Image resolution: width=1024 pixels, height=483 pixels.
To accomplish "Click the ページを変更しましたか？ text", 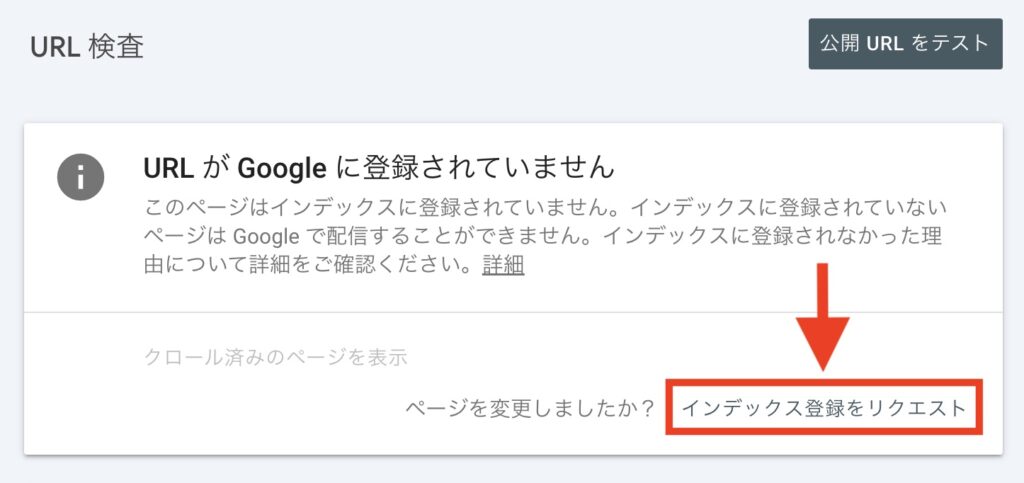I will [x=530, y=408].
